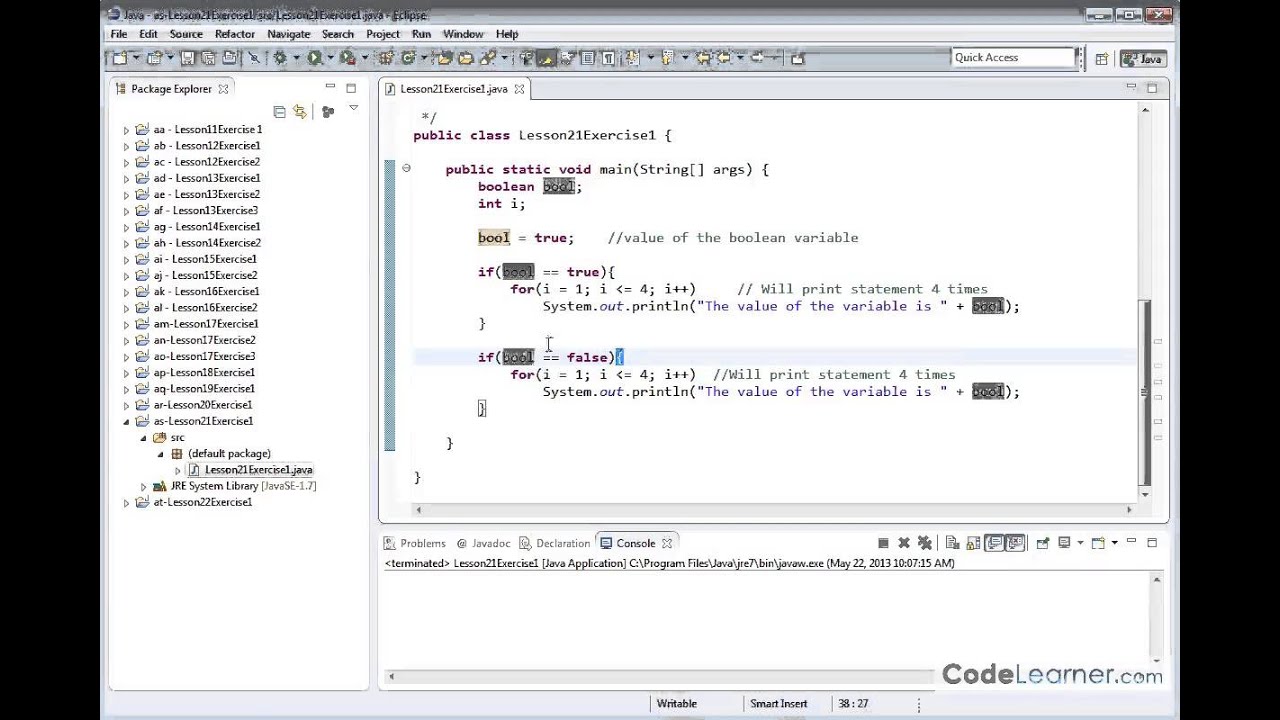This screenshot has height=720, width=1280.
Task: Click the New file toolbar icon
Action: click(120, 58)
